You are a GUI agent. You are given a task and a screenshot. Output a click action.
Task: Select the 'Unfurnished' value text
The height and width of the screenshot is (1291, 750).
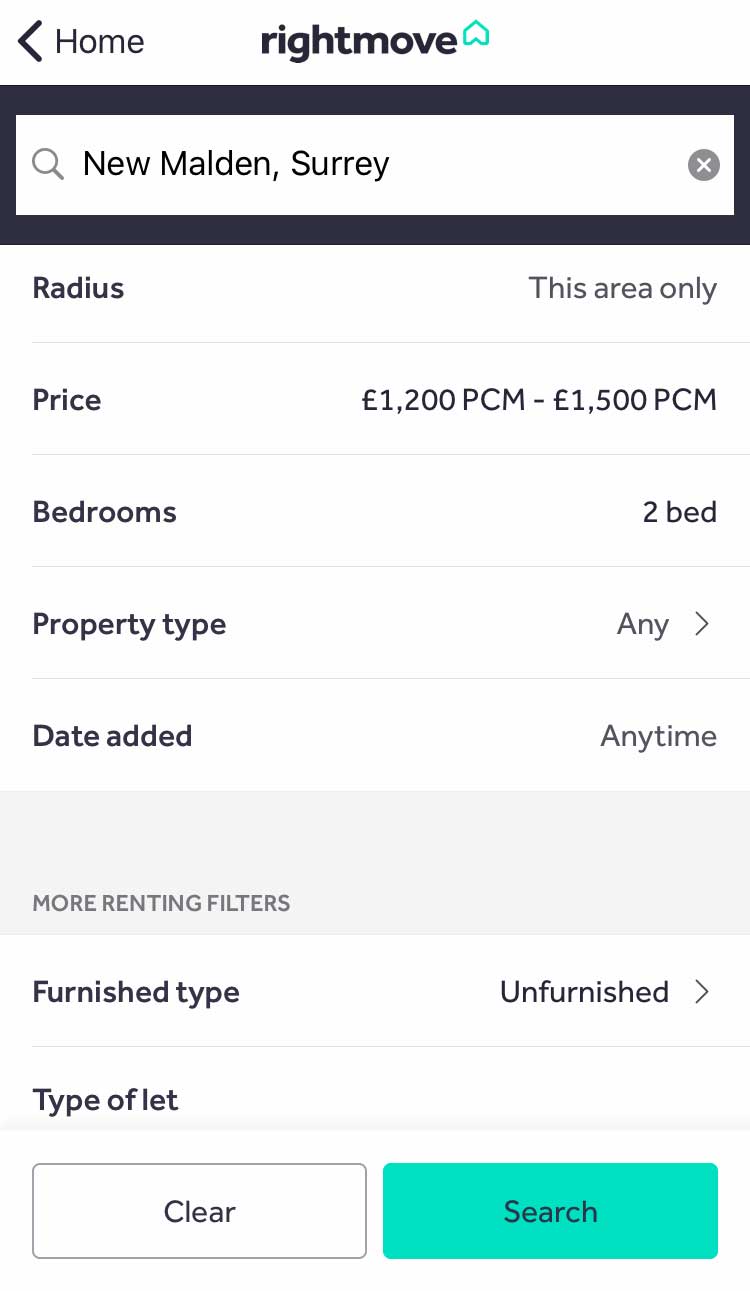[584, 992]
